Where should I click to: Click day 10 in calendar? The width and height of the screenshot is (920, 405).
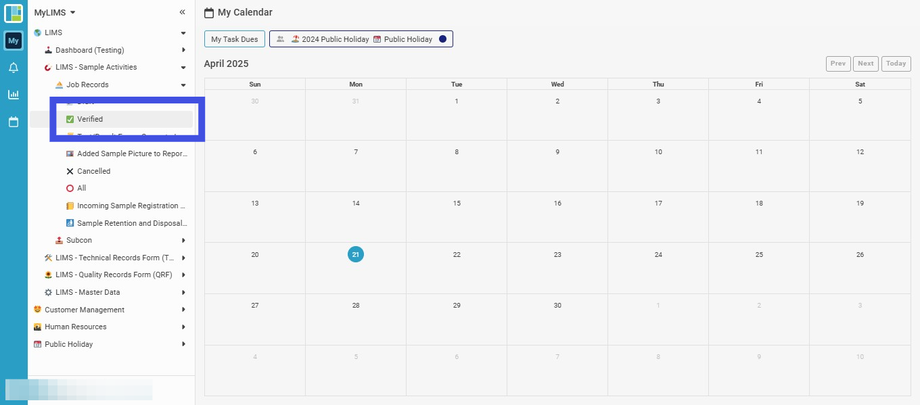click(x=658, y=152)
